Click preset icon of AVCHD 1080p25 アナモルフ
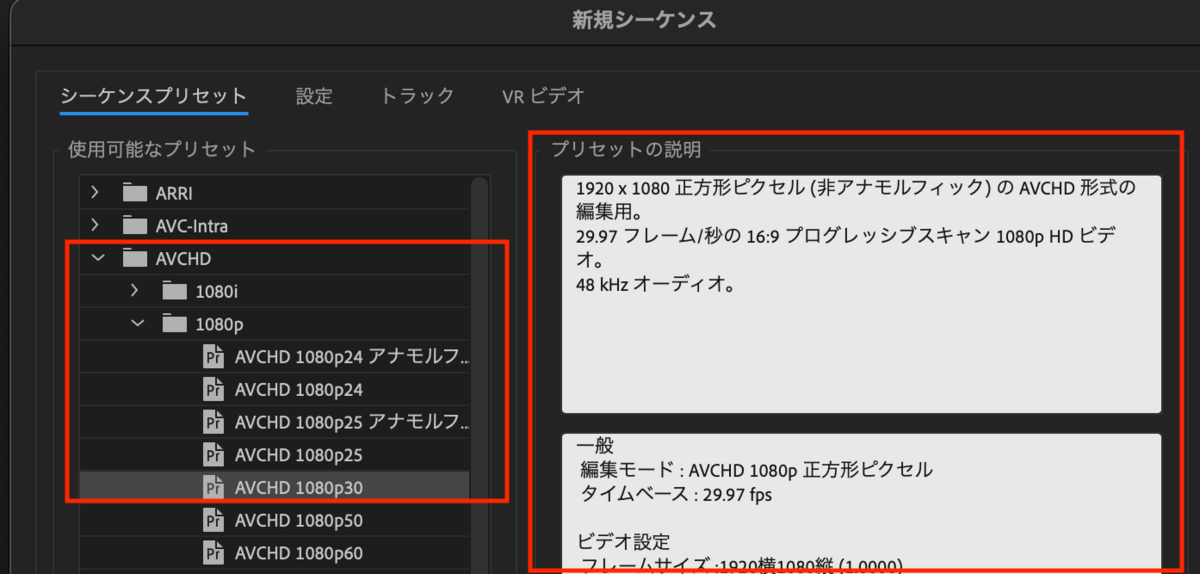The image size is (1200, 574). coord(213,421)
